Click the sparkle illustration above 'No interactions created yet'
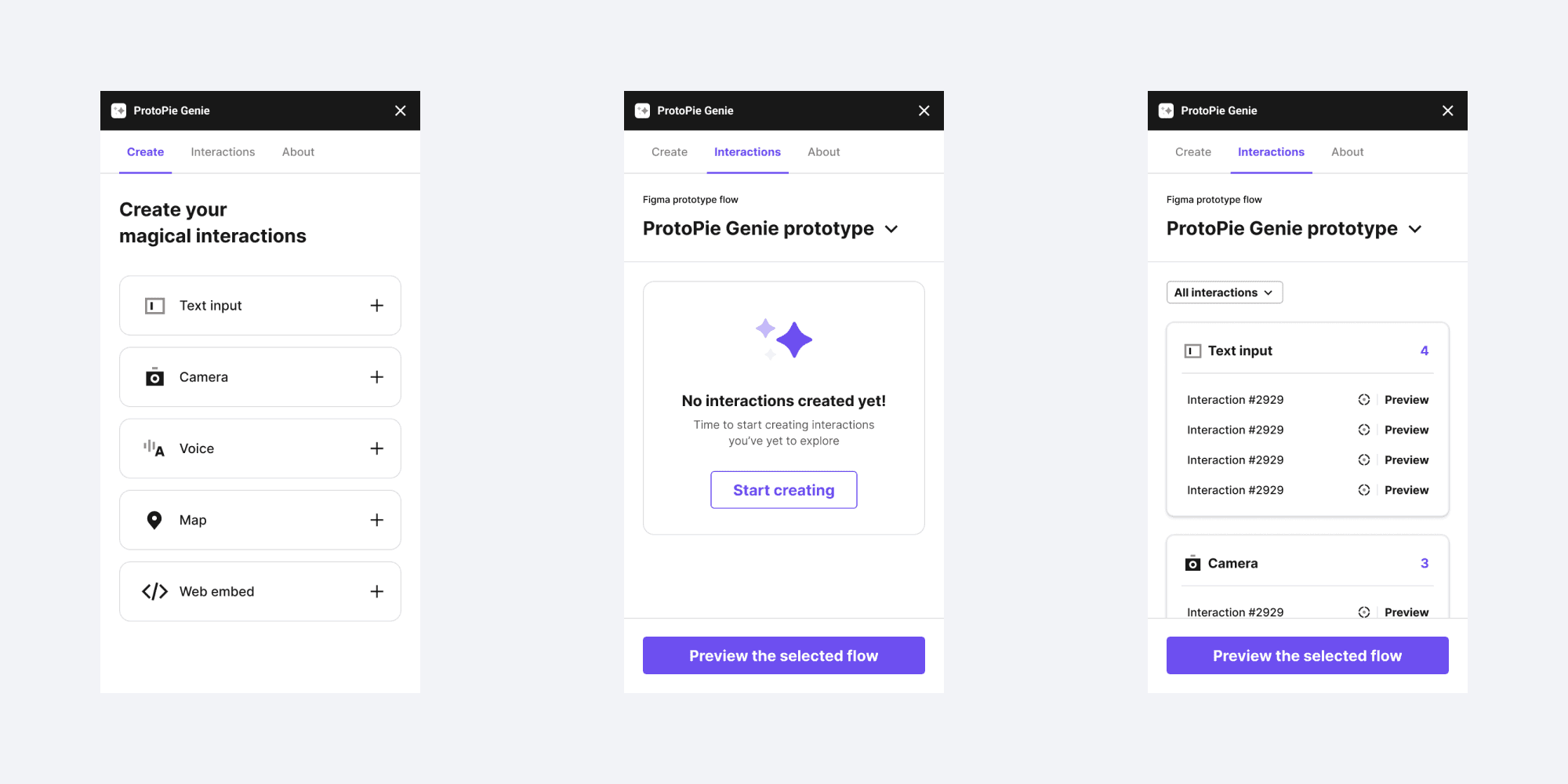Viewport: 1568px width, 784px height. (784, 339)
